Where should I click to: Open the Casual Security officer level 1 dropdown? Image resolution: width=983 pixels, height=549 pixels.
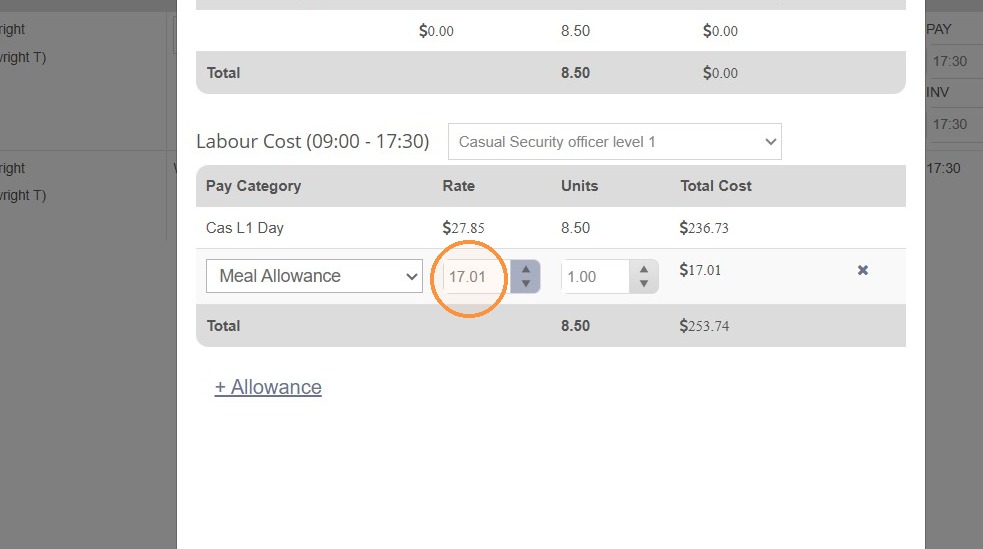point(614,142)
